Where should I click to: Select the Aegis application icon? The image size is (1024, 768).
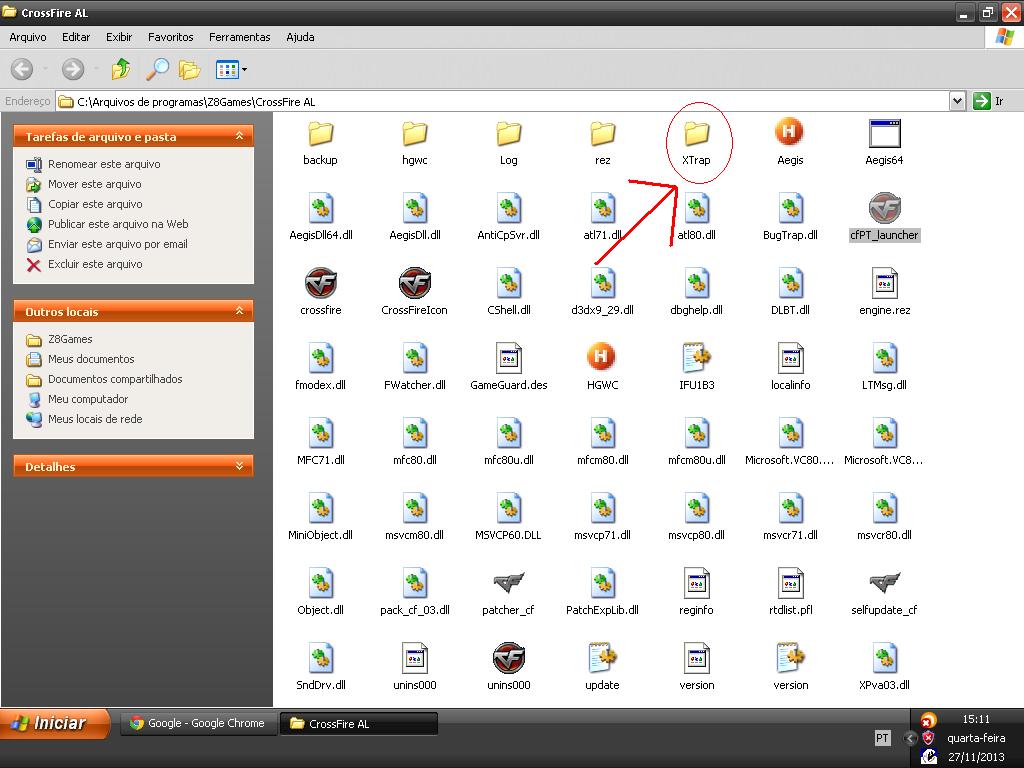pyautogui.click(x=790, y=133)
